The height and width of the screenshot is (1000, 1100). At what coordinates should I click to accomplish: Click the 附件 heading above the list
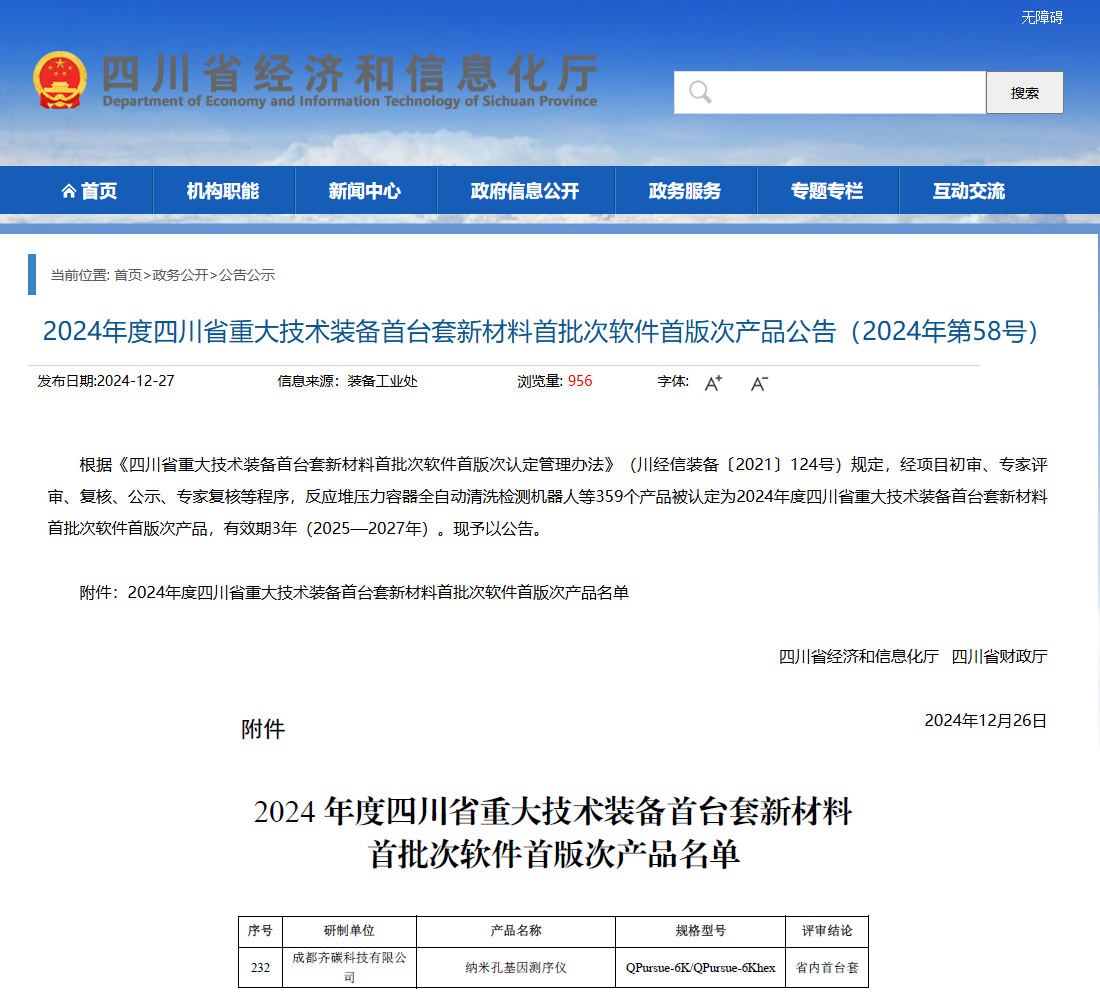tap(263, 730)
